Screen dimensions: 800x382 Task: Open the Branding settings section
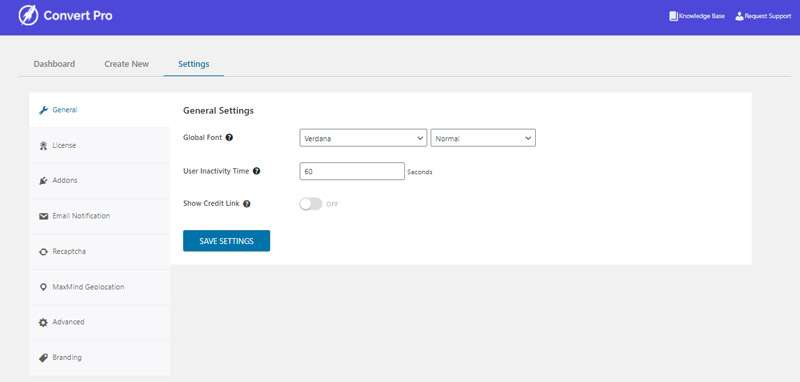(x=99, y=358)
